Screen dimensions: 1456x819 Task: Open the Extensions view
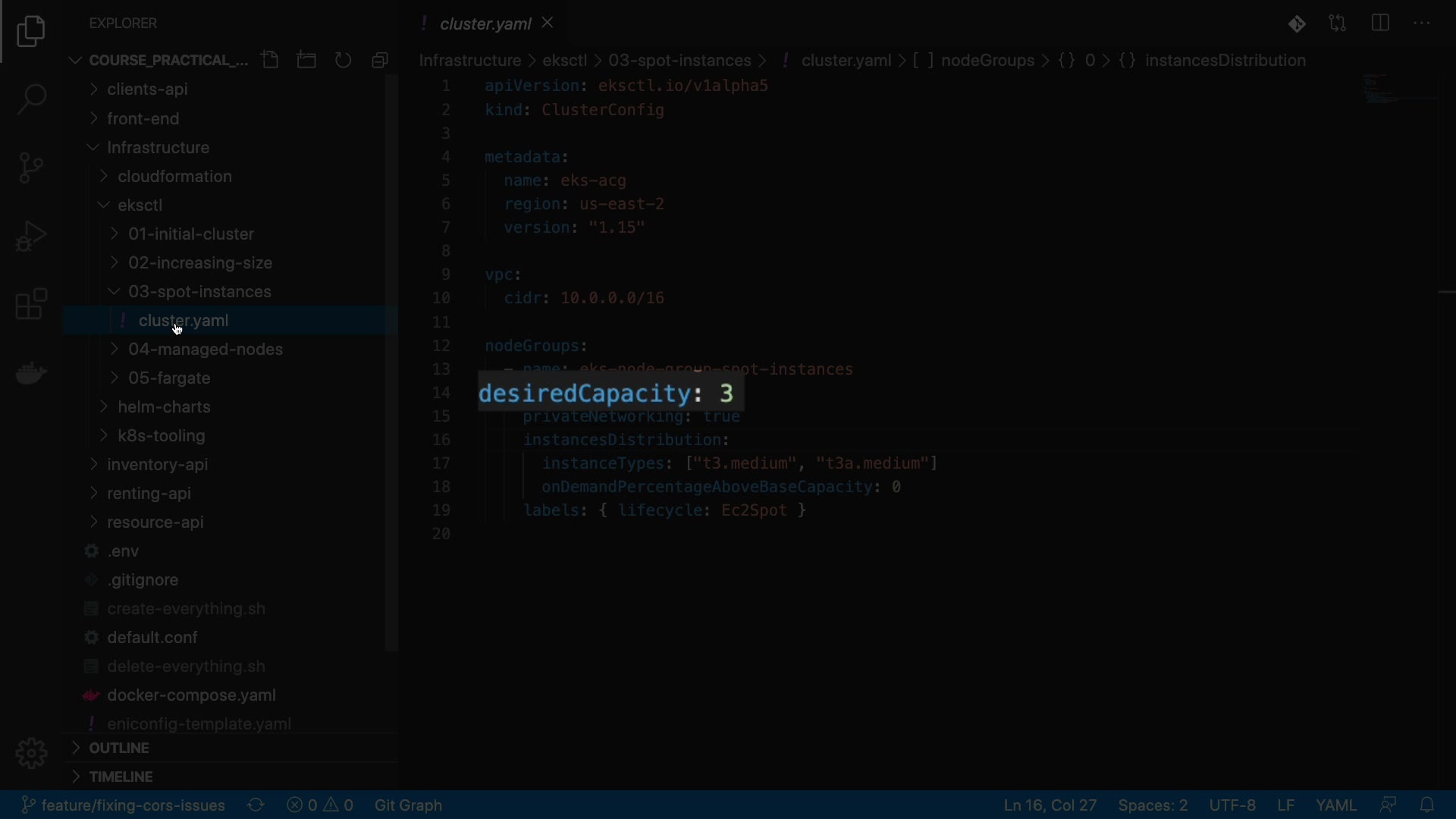pyautogui.click(x=31, y=304)
